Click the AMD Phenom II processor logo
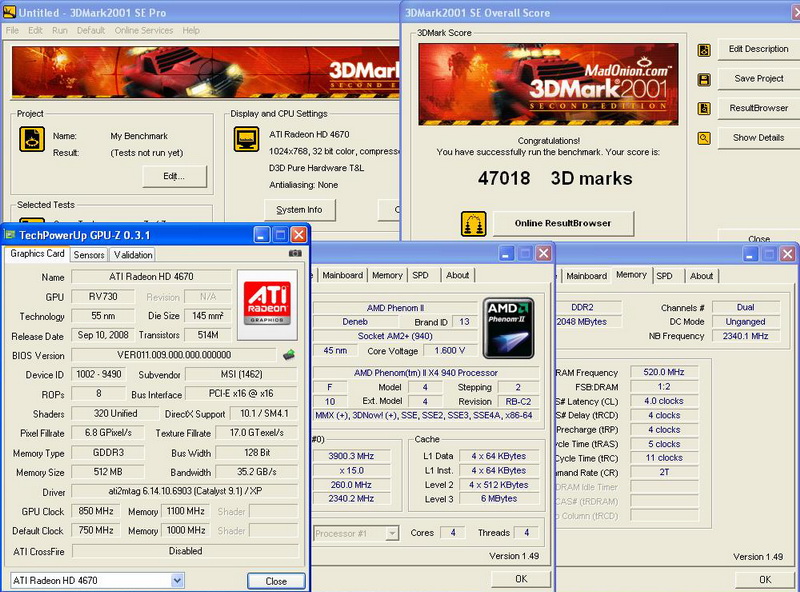 508,328
